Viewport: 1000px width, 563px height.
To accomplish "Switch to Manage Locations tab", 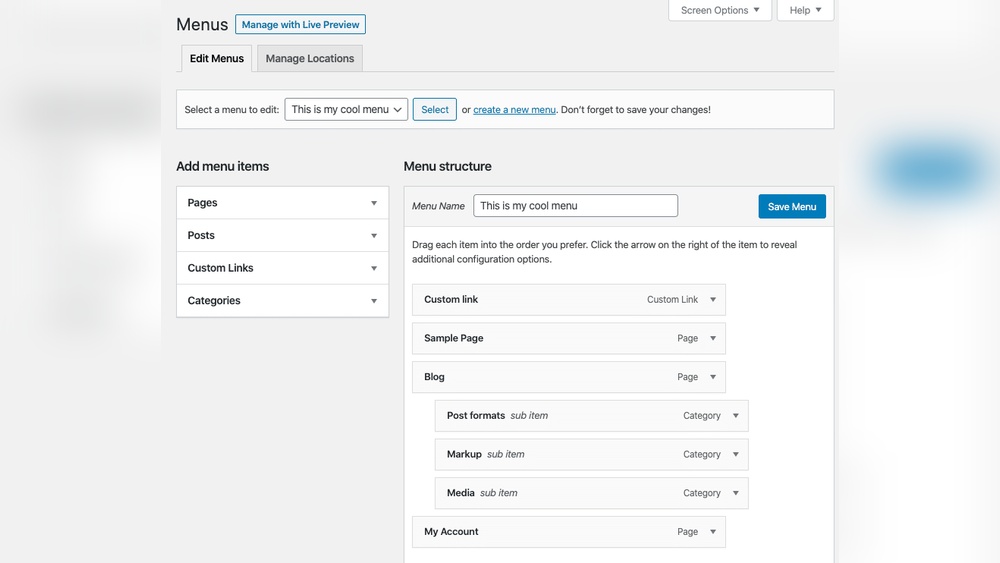I will coord(309,58).
